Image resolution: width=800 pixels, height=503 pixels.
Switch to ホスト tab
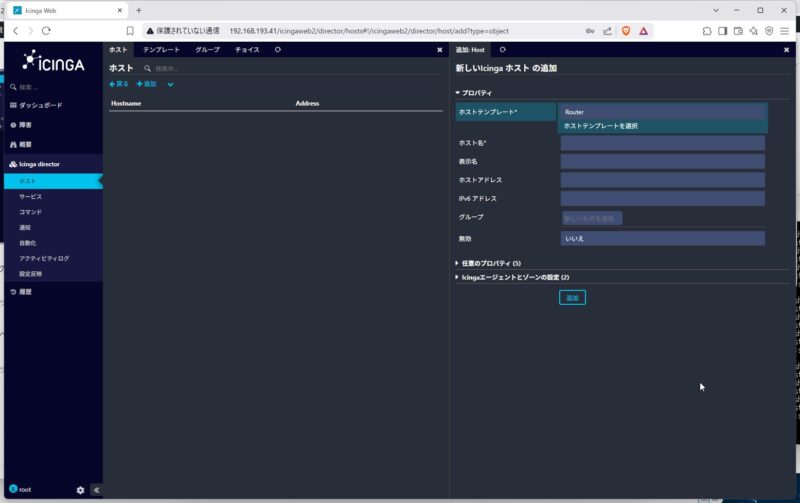(118, 49)
